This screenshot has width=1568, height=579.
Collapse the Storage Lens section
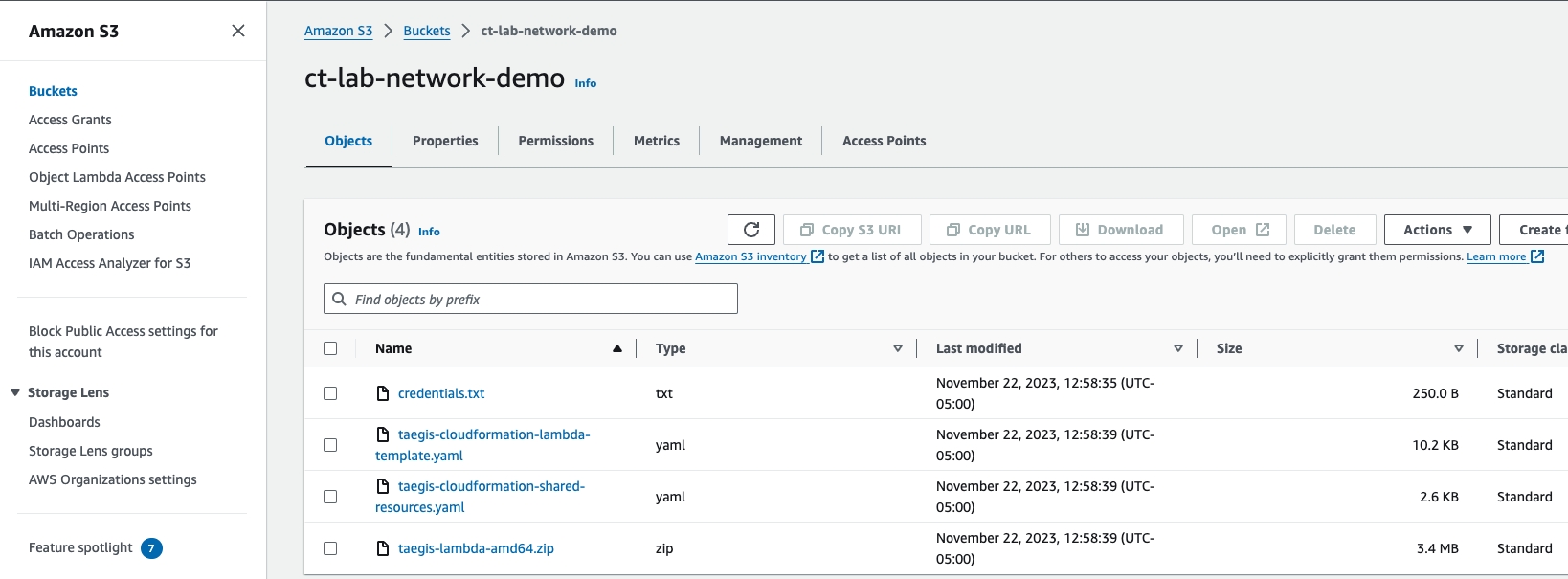coord(15,392)
